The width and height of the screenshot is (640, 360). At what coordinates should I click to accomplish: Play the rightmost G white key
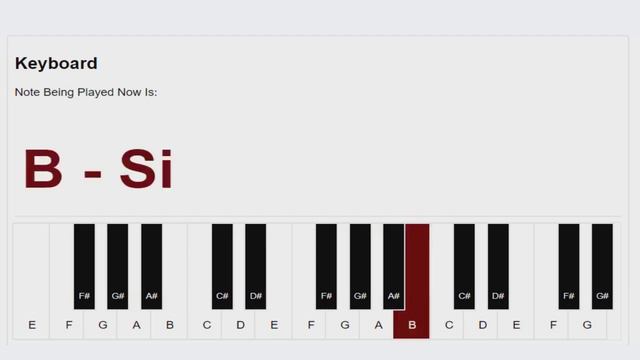[x=587, y=324]
